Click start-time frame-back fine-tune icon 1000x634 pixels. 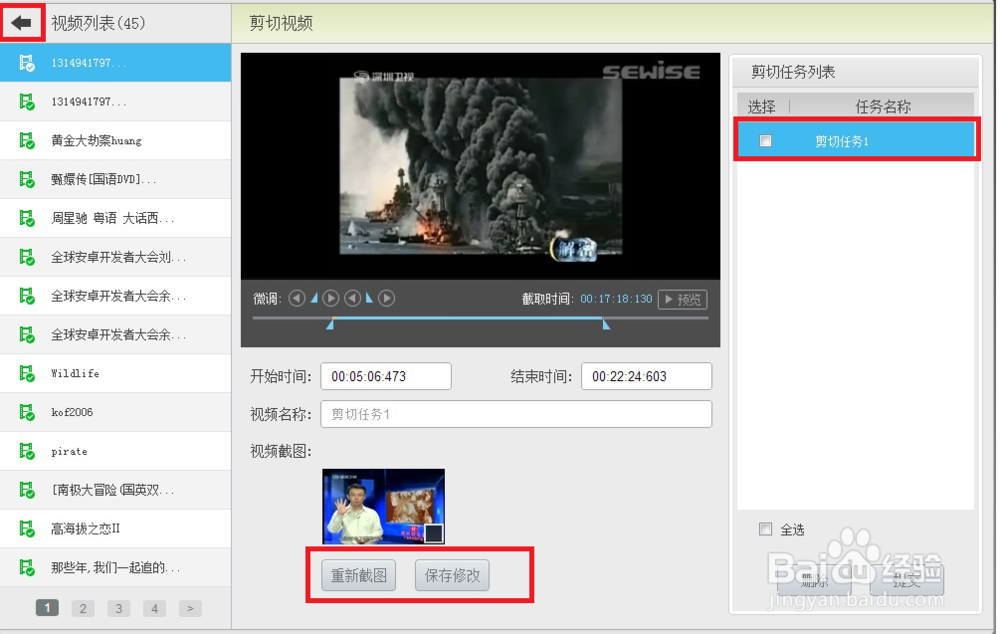298,297
